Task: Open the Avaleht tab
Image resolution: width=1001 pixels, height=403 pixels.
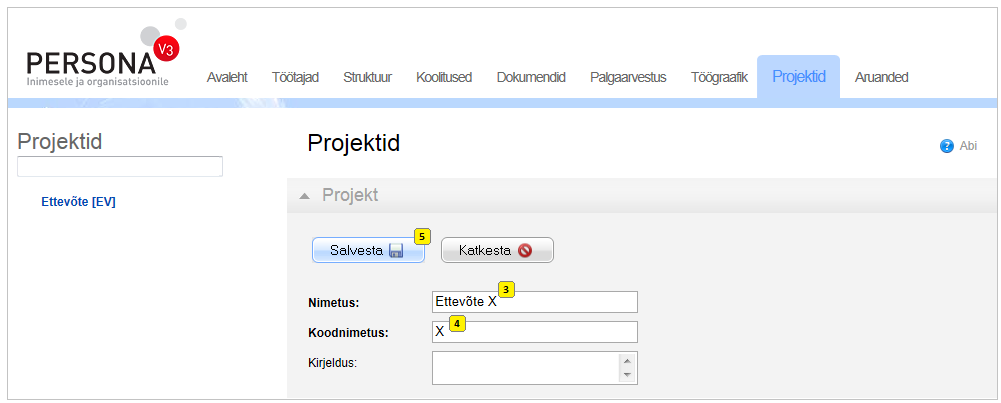Action: pyautogui.click(x=227, y=77)
